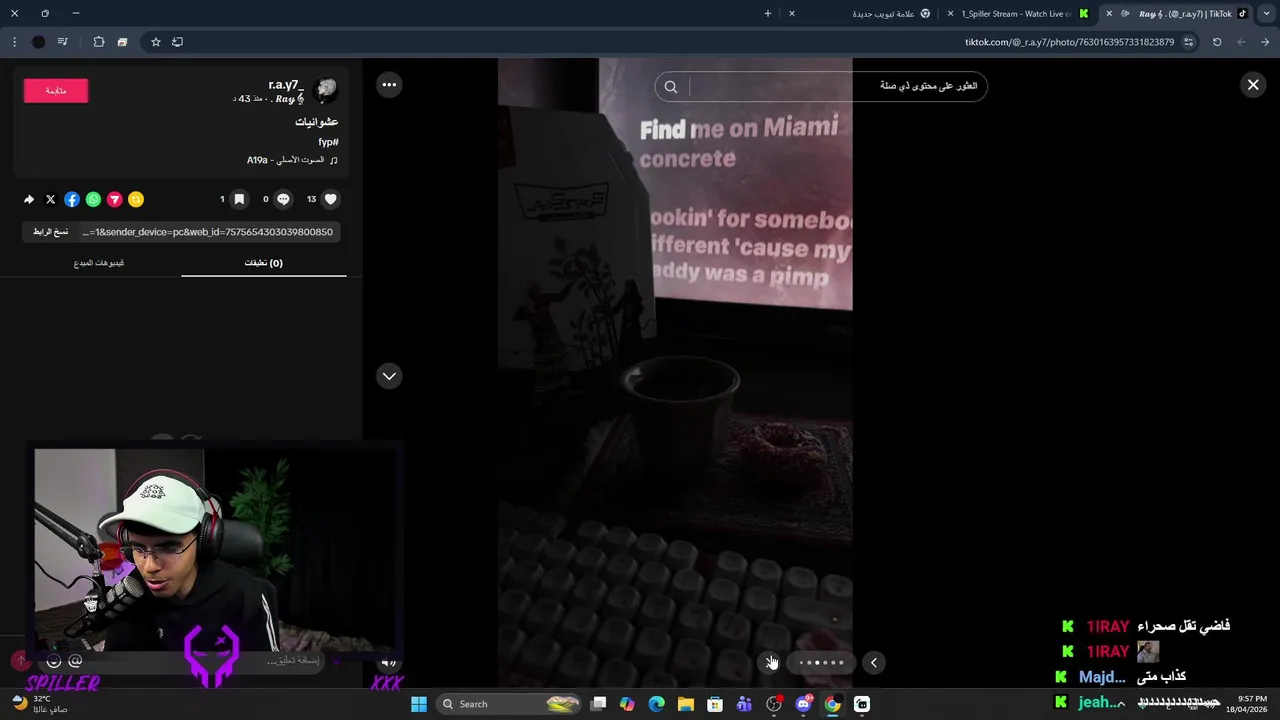Go to previous photo slide arrow

(873, 662)
